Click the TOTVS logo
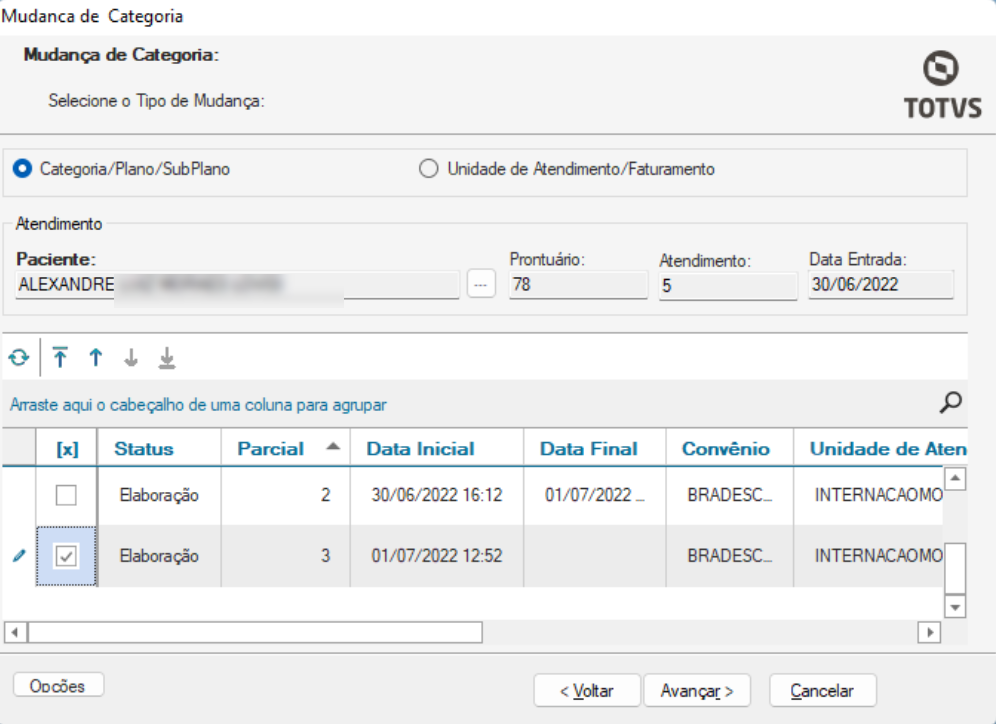 click(943, 85)
